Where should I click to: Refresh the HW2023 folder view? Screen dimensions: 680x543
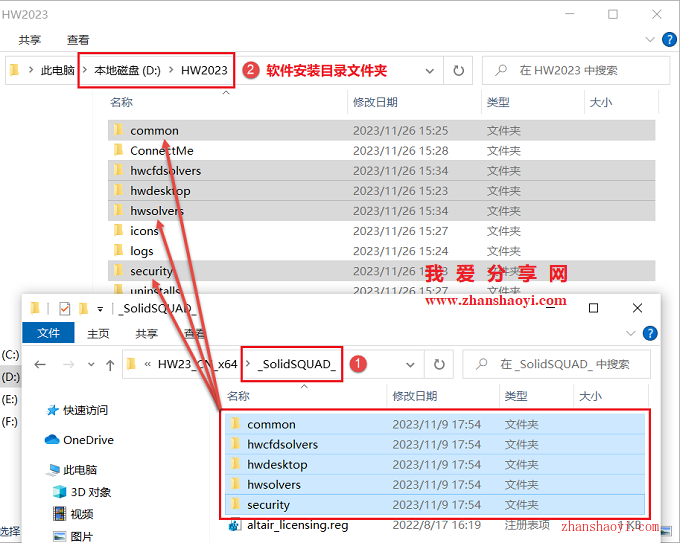[x=458, y=71]
